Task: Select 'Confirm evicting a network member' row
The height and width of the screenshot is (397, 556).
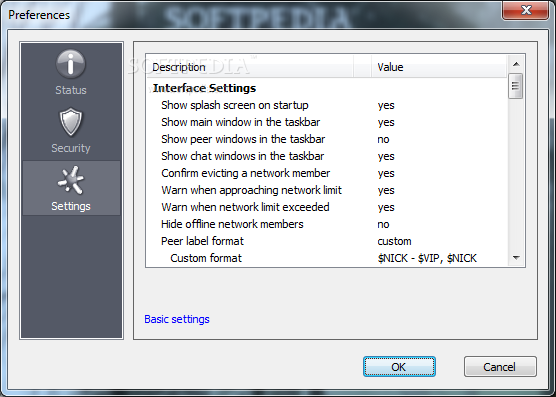Action: 326,173
